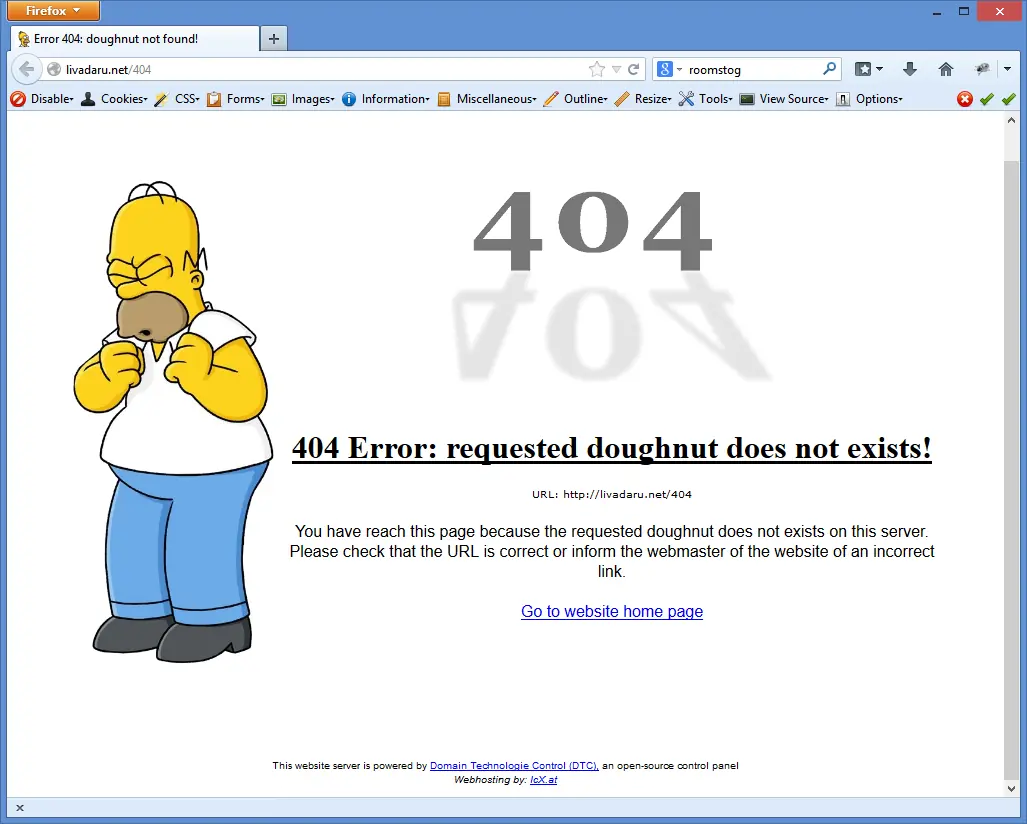Viewport: 1027px width, 824px height.
Task: Open the View Source menu
Action: 785,99
